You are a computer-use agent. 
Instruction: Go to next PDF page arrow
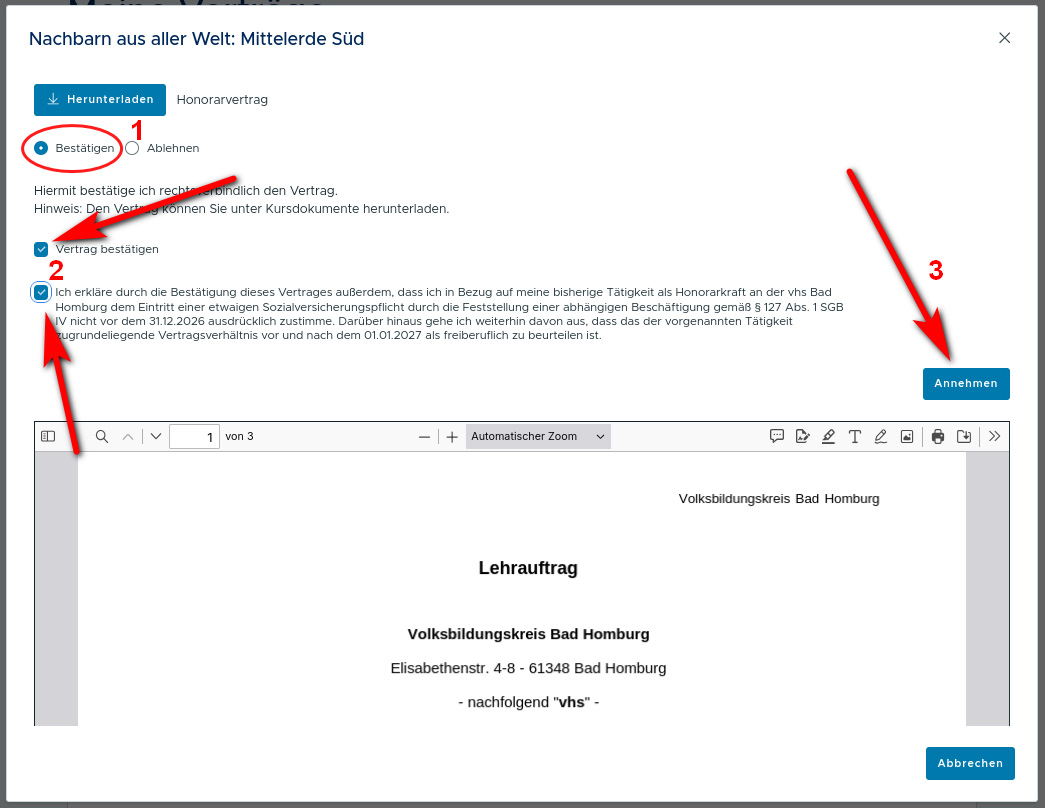pyautogui.click(x=156, y=437)
